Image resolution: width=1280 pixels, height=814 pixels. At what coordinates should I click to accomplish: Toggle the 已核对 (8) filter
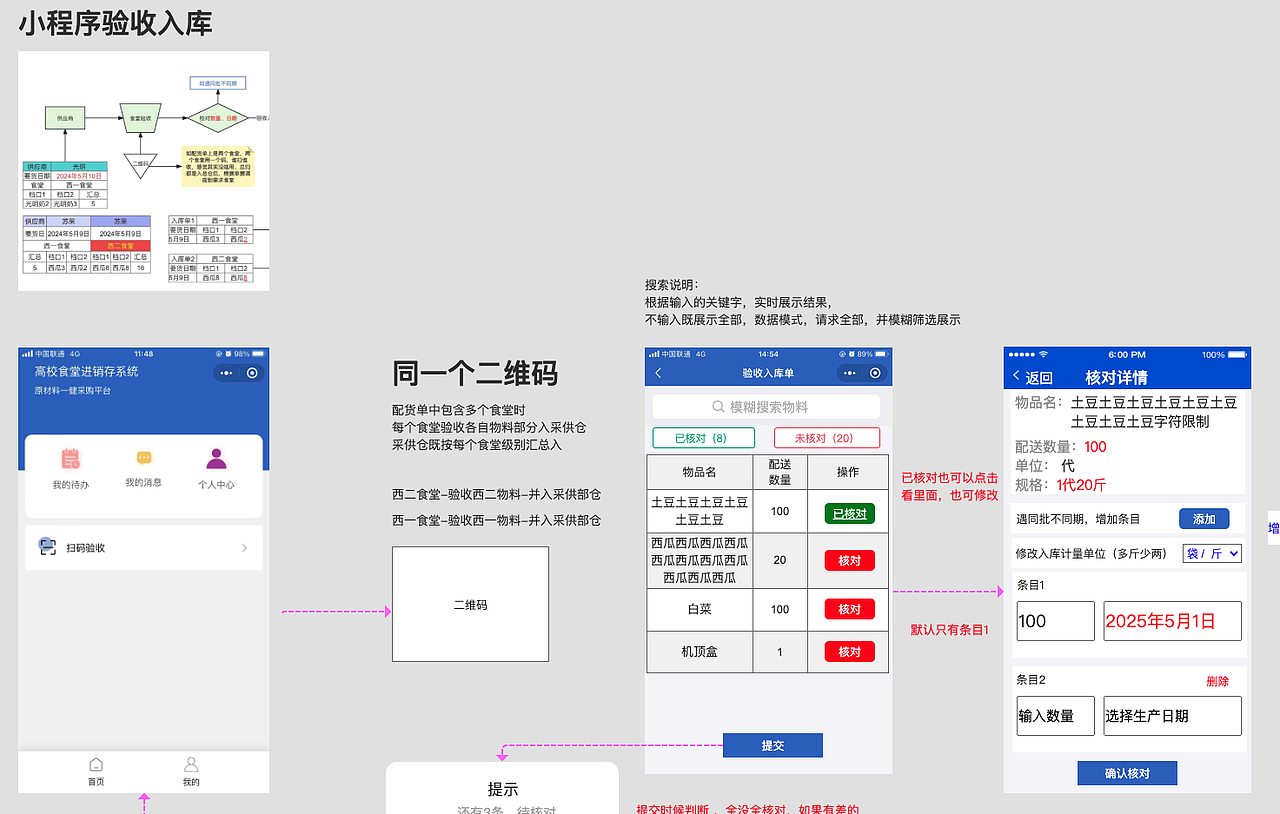point(703,437)
